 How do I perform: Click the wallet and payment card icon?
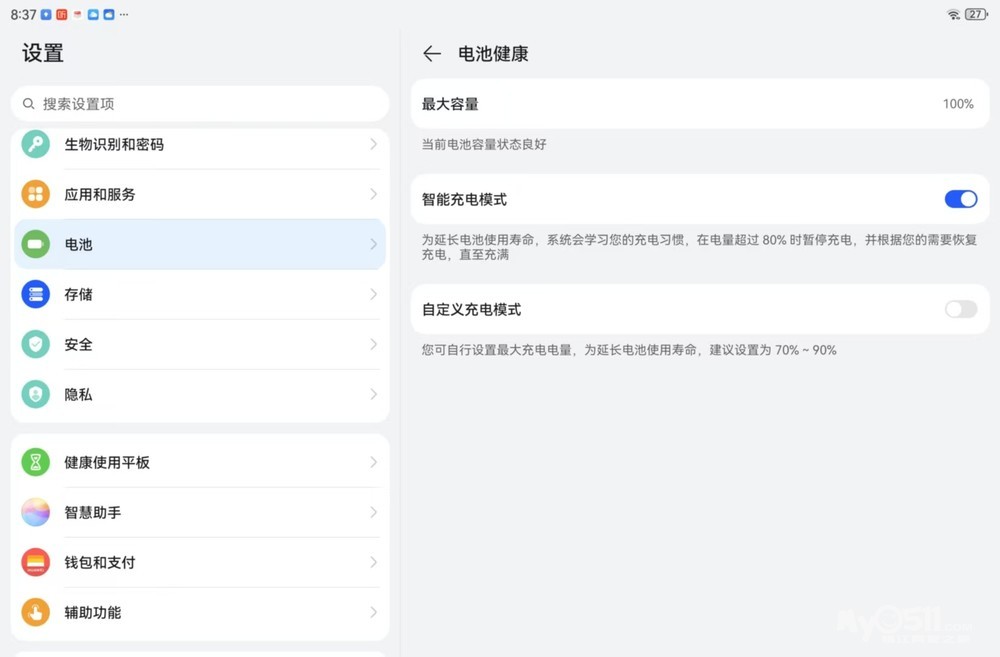point(36,562)
